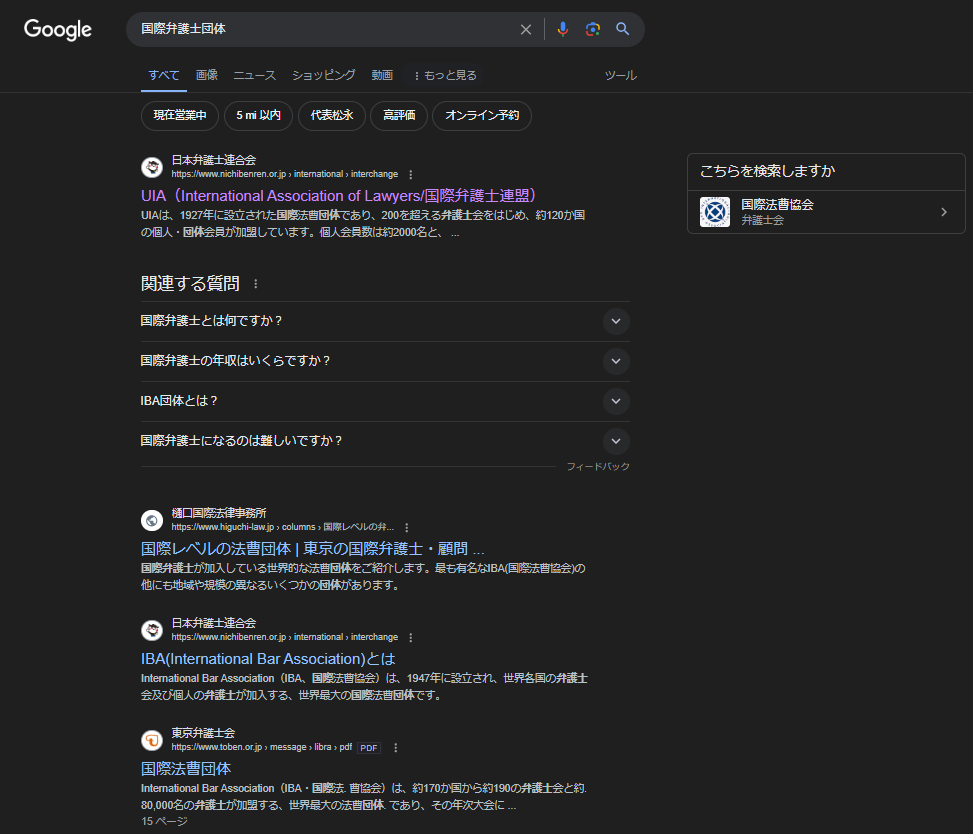Open three-dot menu beside 関連する質問

pyautogui.click(x=255, y=284)
